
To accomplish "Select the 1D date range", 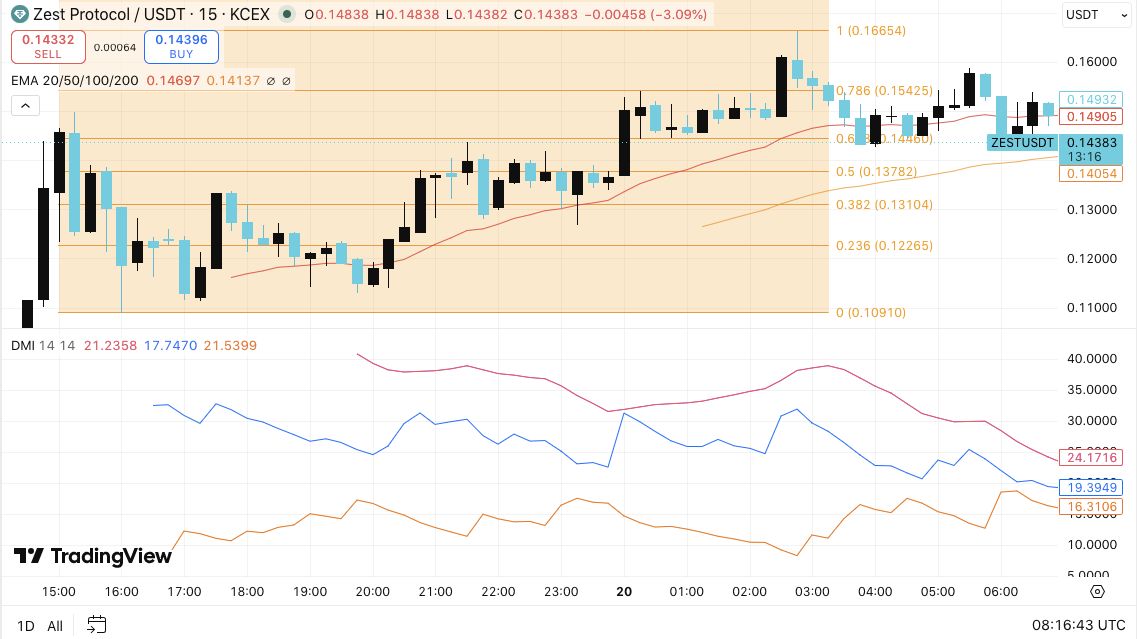I will pyautogui.click(x=26, y=625).
